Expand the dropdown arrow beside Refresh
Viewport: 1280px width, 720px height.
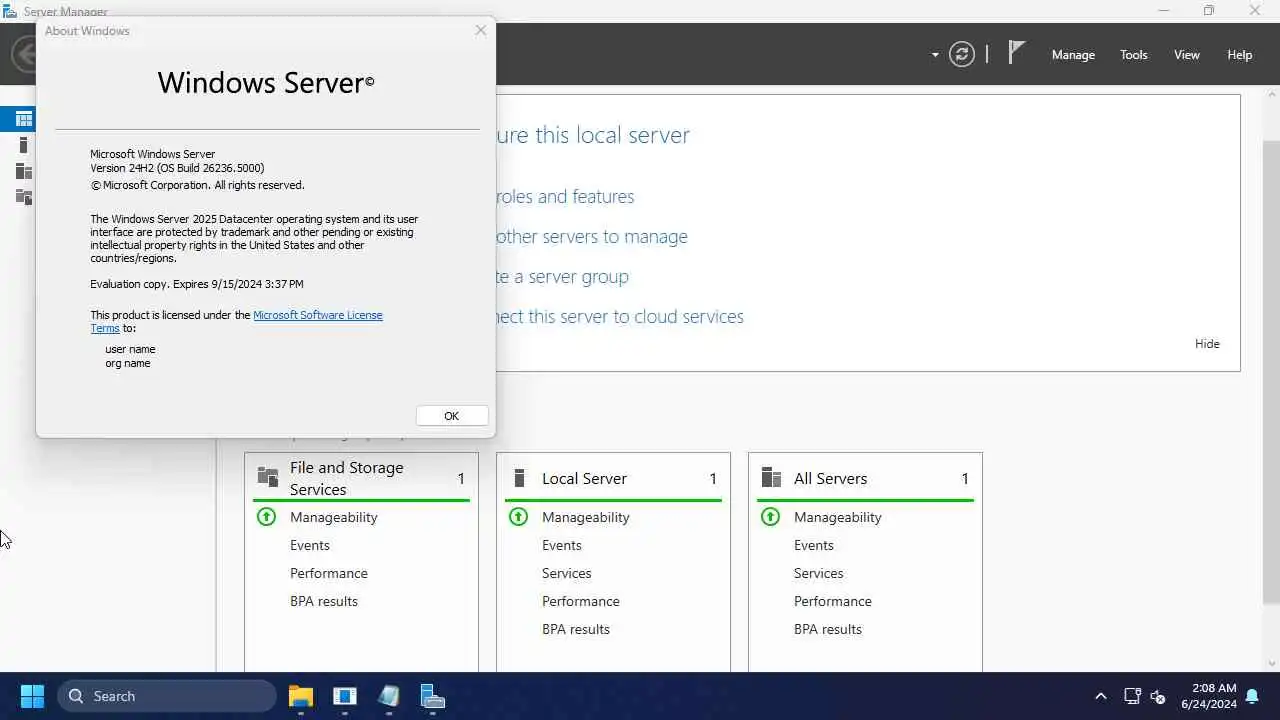click(935, 55)
